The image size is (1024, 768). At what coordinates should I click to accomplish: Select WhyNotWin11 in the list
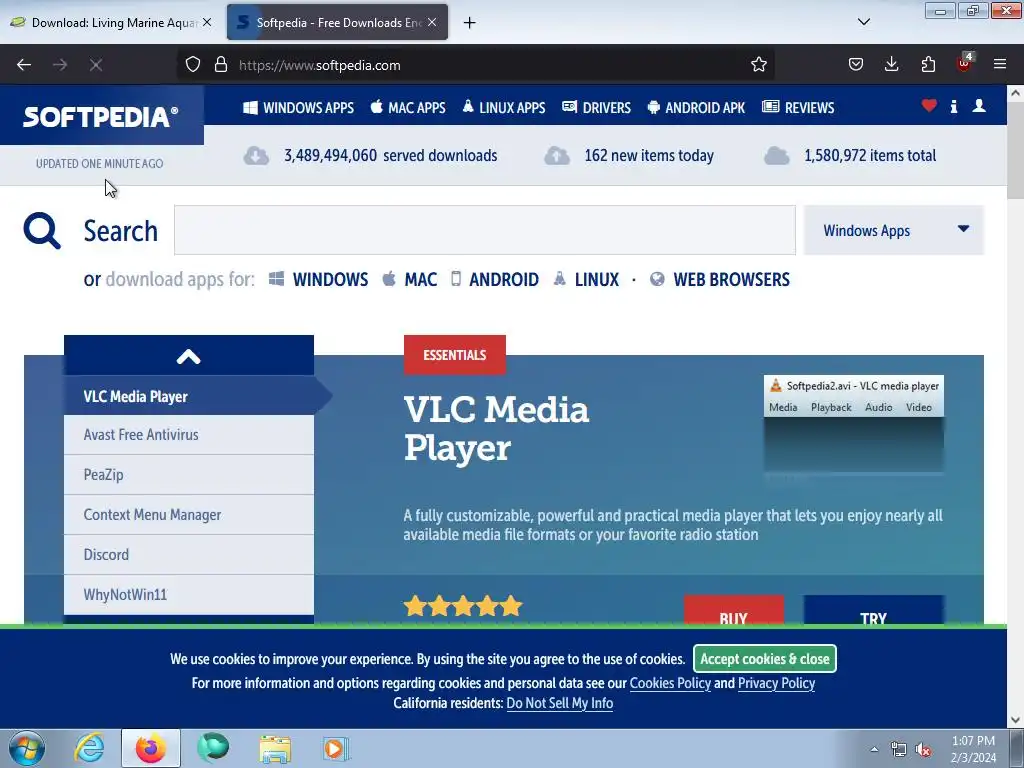189,594
